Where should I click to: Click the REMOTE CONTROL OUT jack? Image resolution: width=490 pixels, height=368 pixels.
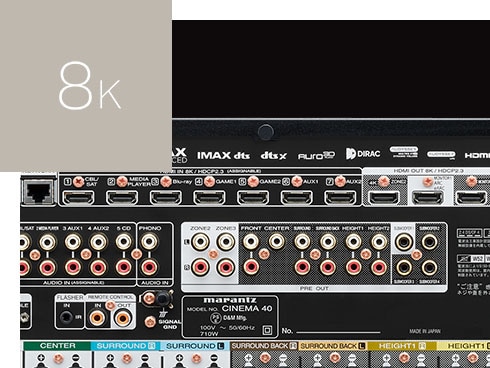pyautogui.click(x=123, y=318)
